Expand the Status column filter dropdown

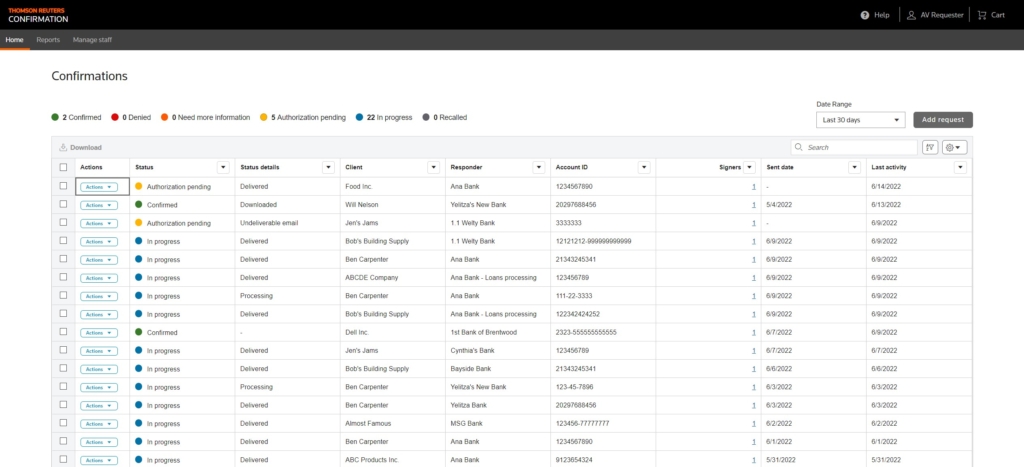(x=222, y=167)
